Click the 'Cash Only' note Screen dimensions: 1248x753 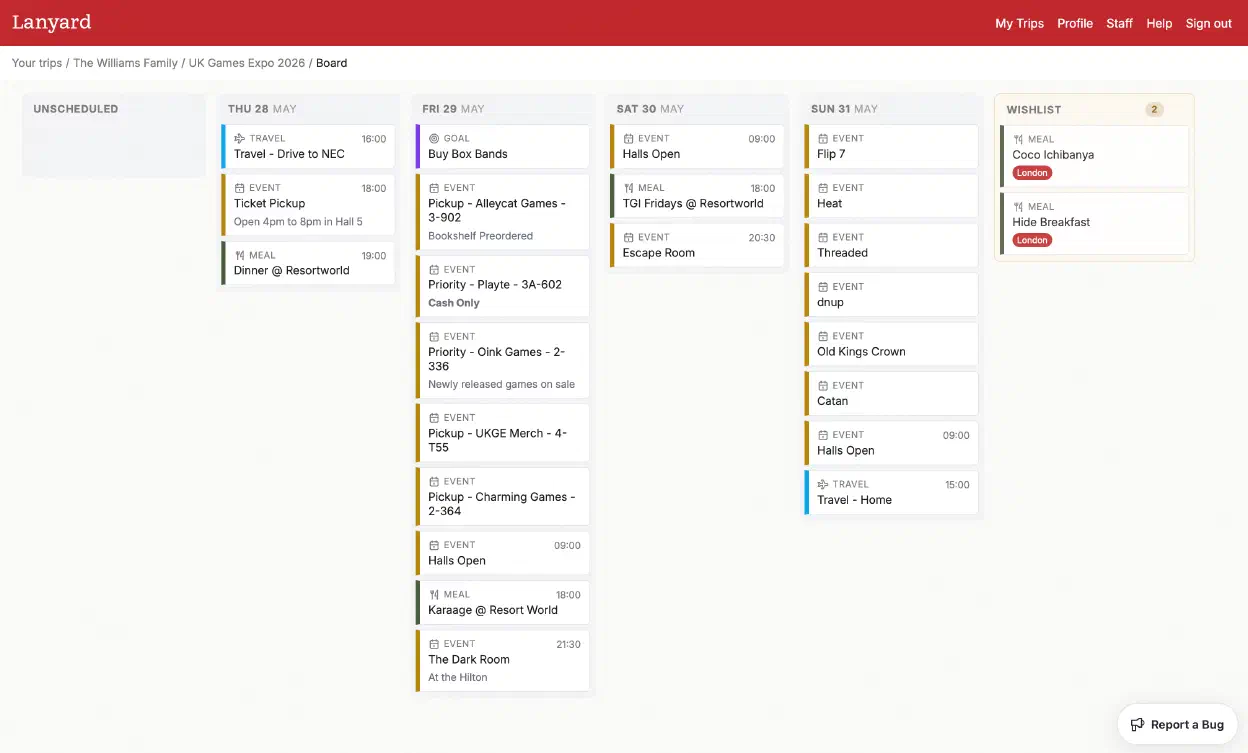454,303
